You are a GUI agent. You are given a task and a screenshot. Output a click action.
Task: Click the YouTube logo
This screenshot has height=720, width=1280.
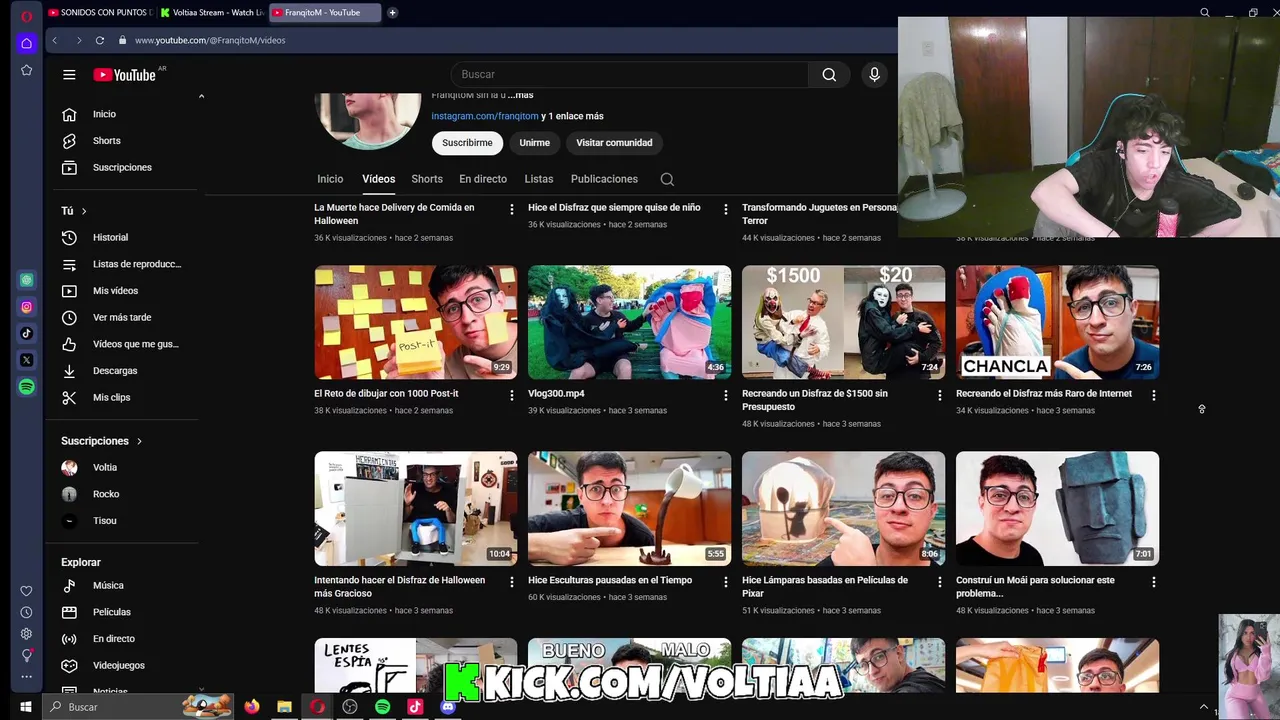[125, 74]
